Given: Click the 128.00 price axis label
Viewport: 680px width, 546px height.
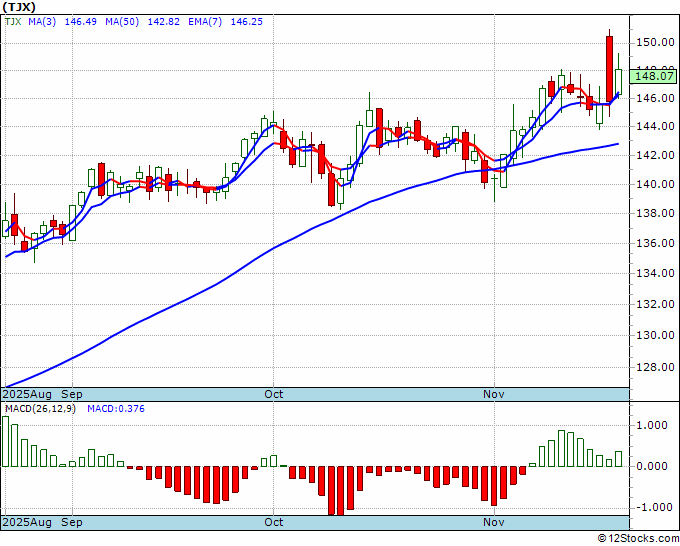Looking at the screenshot, I should click(655, 367).
